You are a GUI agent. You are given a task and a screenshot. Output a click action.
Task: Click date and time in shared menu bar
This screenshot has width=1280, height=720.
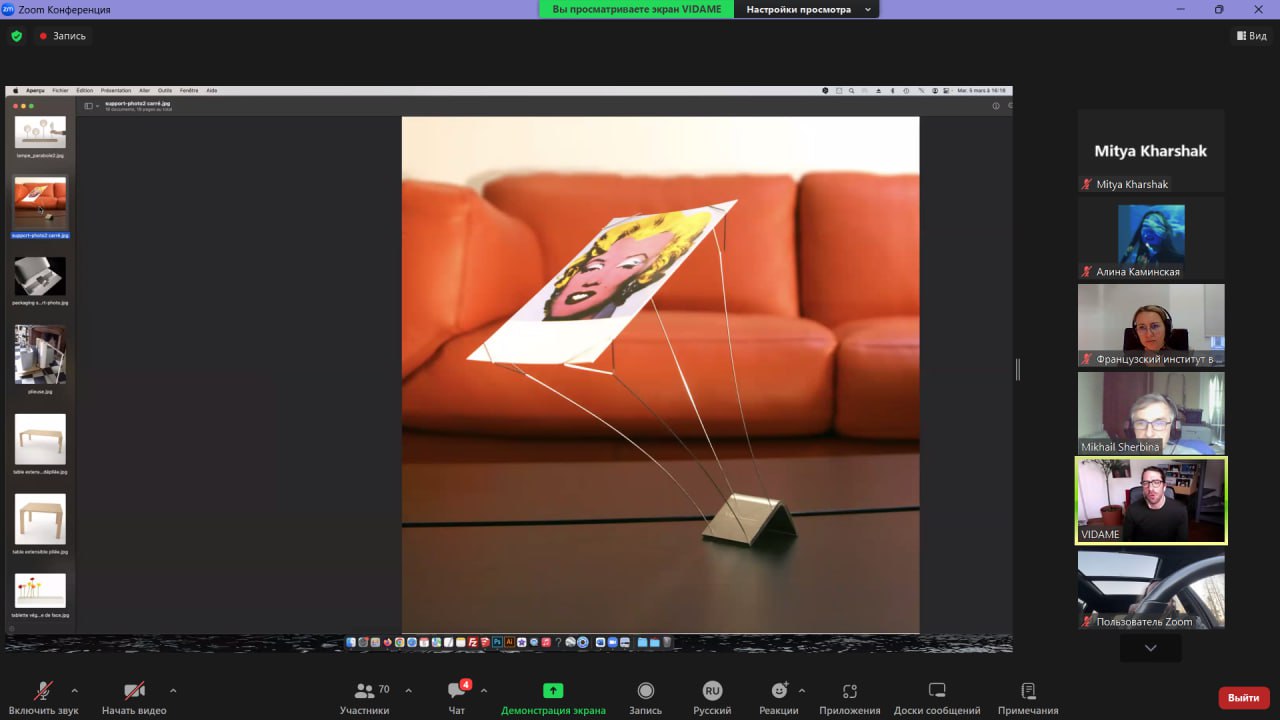(982, 90)
